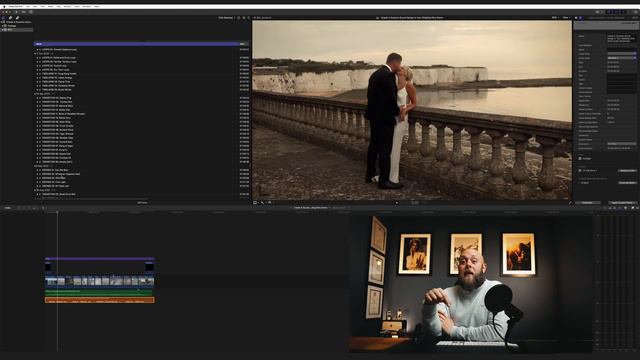Select TIMELAPSE 01: Hong Kong Sunset clip
This screenshot has height=360, width=640.
click(x=59, y=73)
